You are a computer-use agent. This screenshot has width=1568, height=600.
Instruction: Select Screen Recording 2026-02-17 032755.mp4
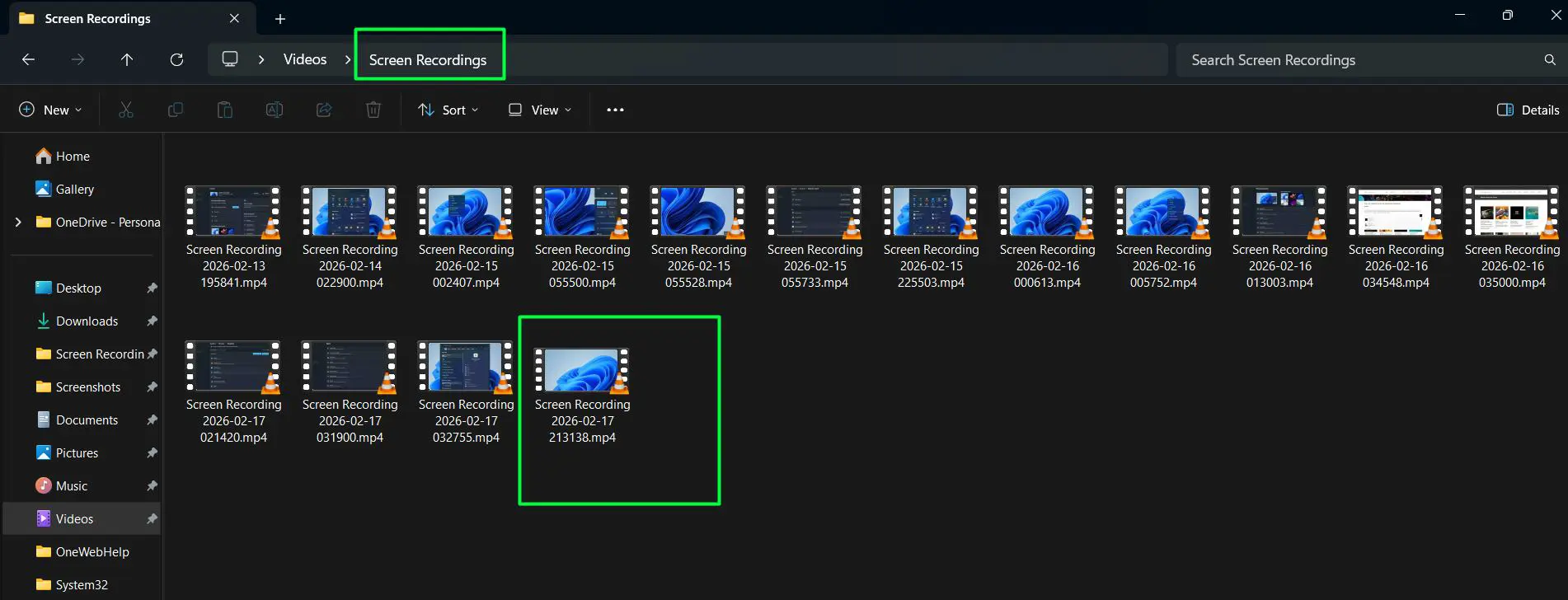pos(466,392)
